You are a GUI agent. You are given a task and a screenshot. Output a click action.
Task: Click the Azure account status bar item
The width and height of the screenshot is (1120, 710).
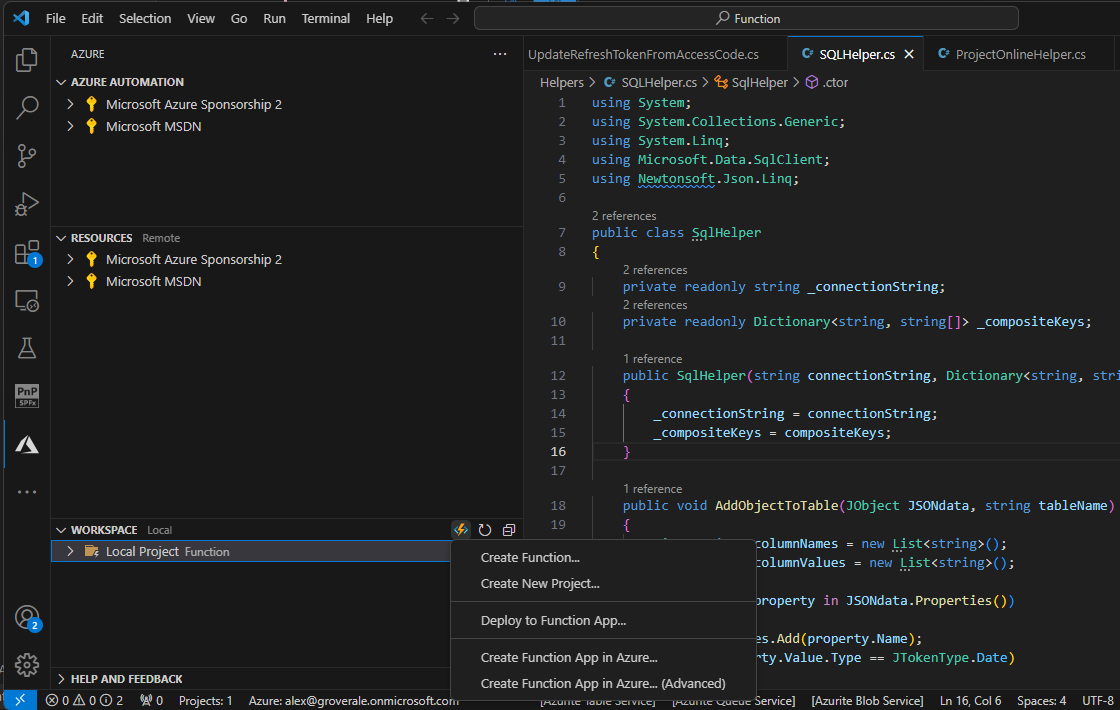tap(354, 701)
